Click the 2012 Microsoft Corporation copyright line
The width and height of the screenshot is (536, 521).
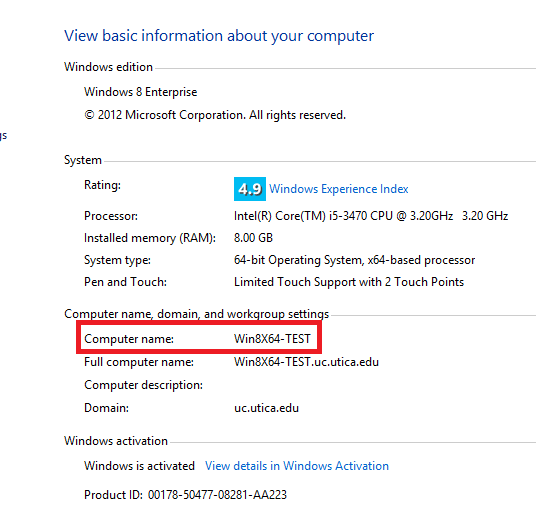215,115
